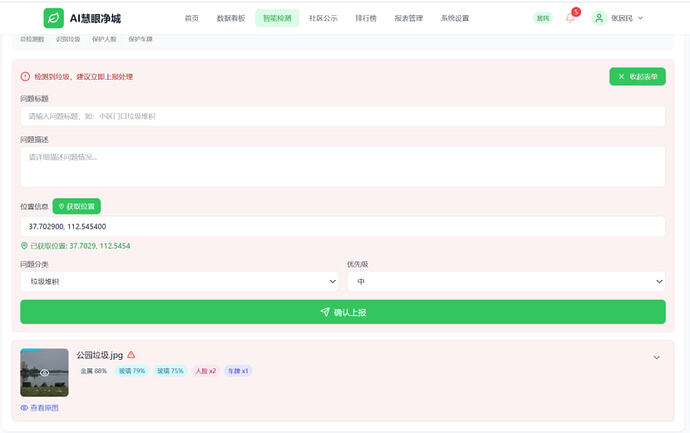Click the green role badge beside the bell
This screenshot has width=690, height=433.
coord(543,18)
